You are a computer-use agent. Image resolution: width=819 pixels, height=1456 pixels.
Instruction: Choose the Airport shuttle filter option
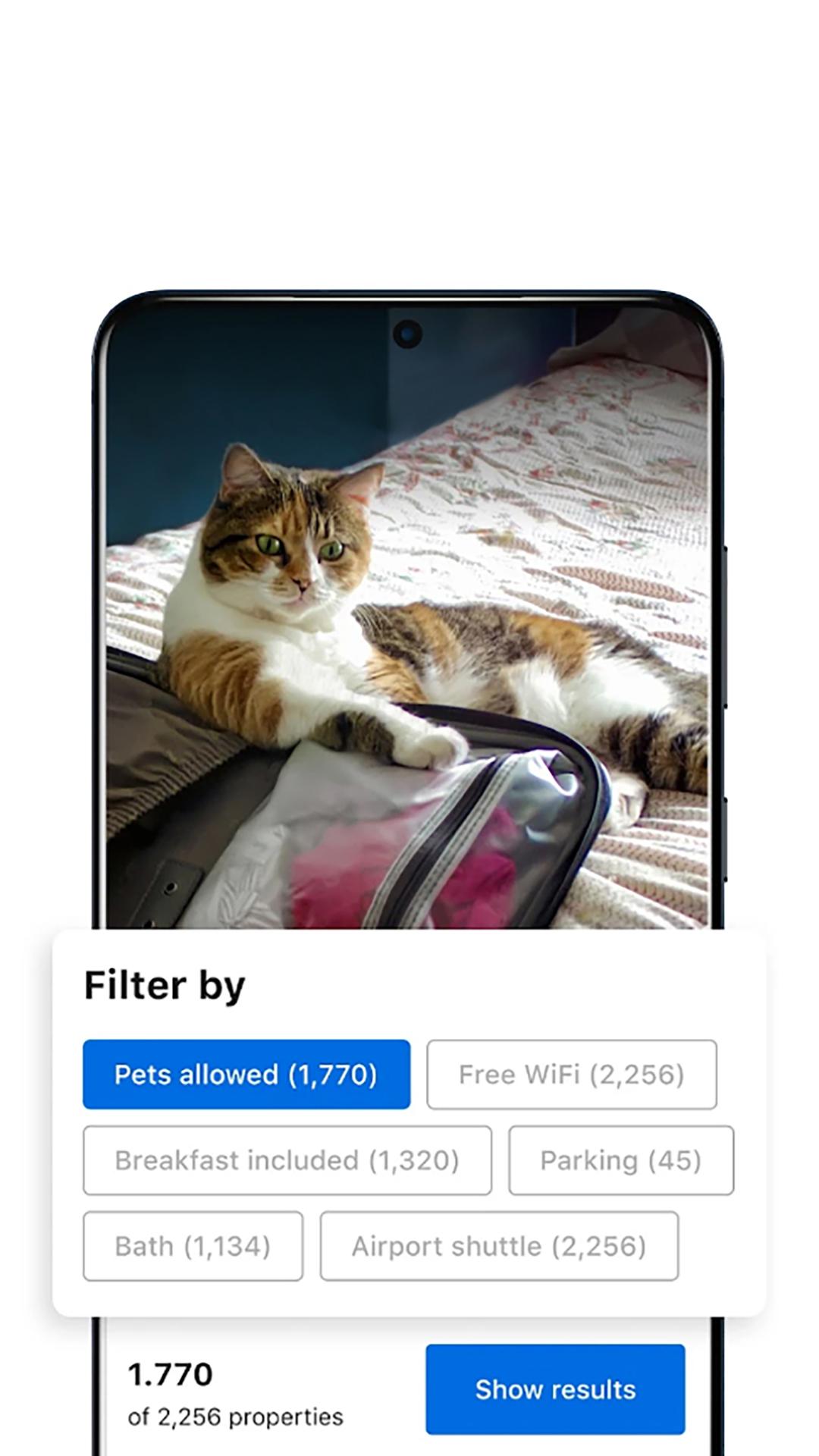click(x=499, y=1245)
